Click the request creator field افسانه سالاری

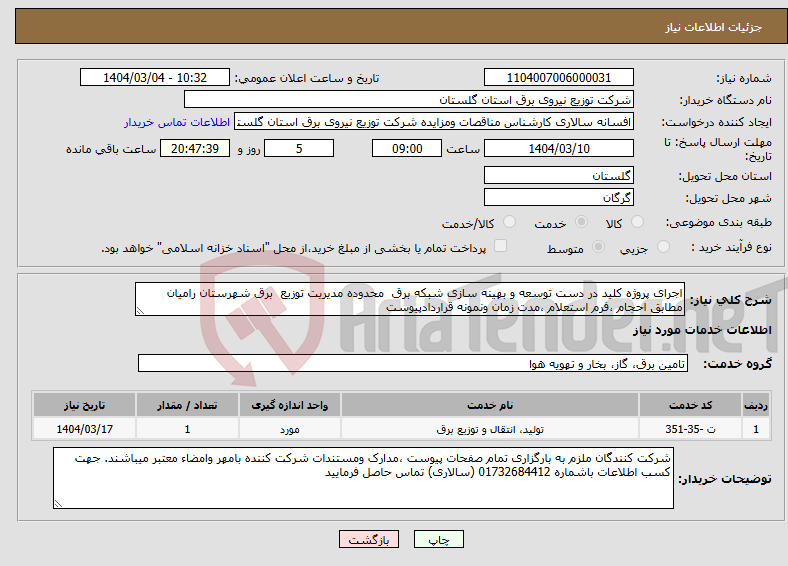[434, 122]
